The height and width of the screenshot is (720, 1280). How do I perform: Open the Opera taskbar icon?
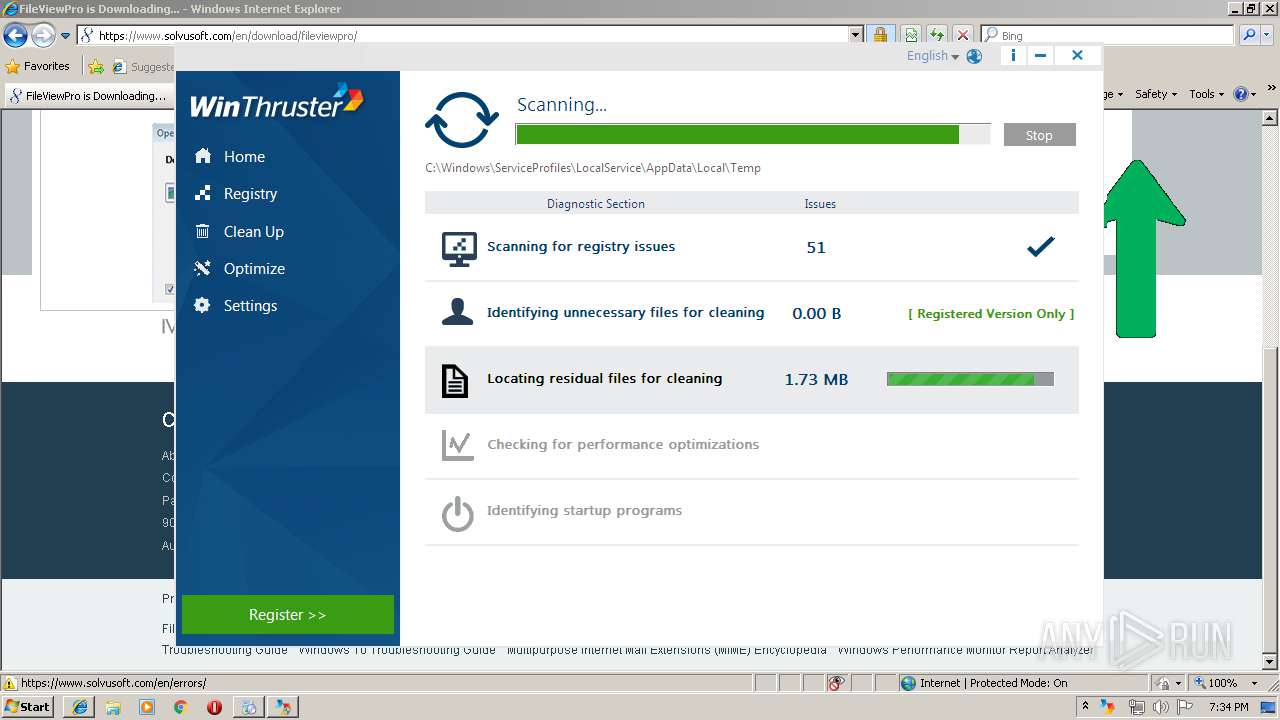tap(214, 707)
